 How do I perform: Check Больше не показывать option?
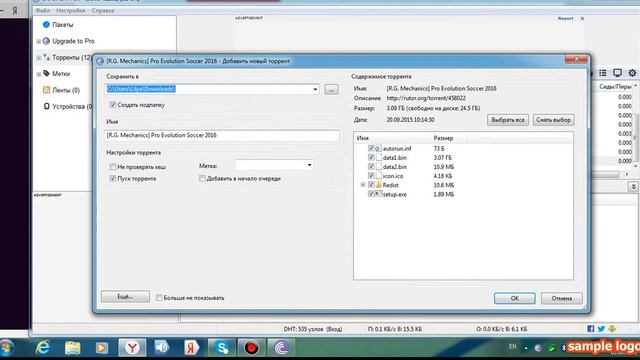point(159,298)
